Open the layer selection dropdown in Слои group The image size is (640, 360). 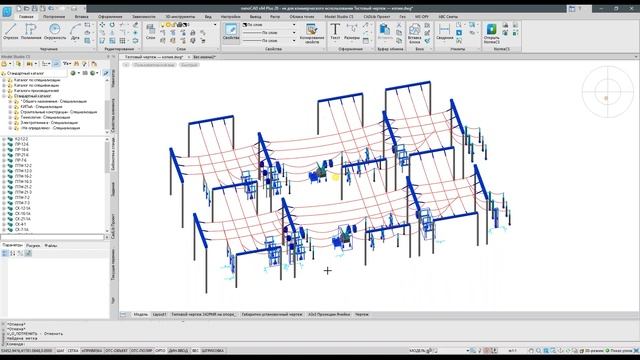(x=189, y=25)
